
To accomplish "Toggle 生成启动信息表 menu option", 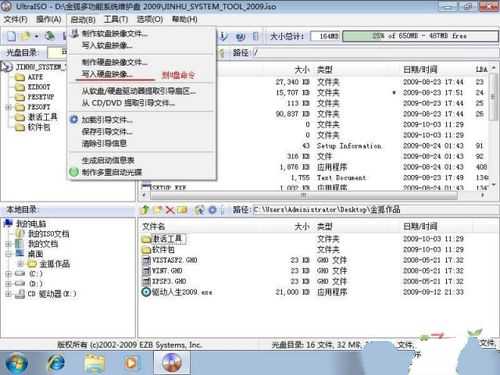I will [x=108, y=160].
